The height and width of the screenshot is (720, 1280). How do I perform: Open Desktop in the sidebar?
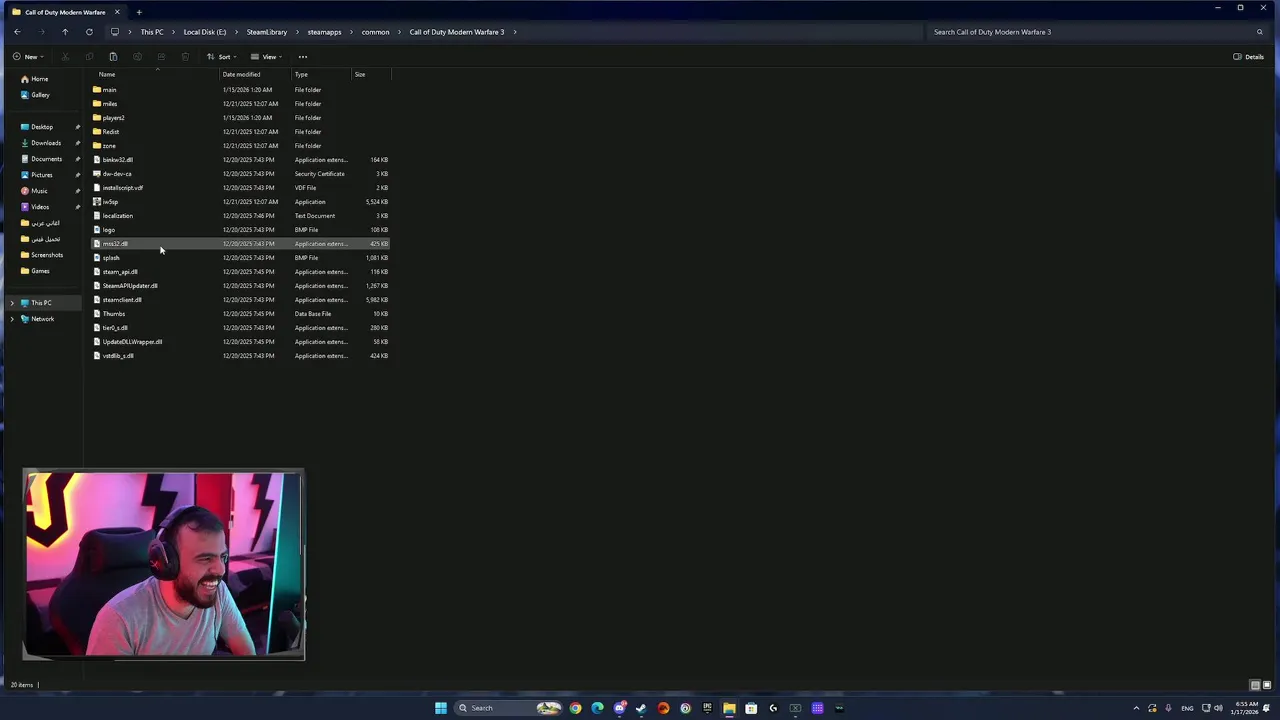[37, 127]
